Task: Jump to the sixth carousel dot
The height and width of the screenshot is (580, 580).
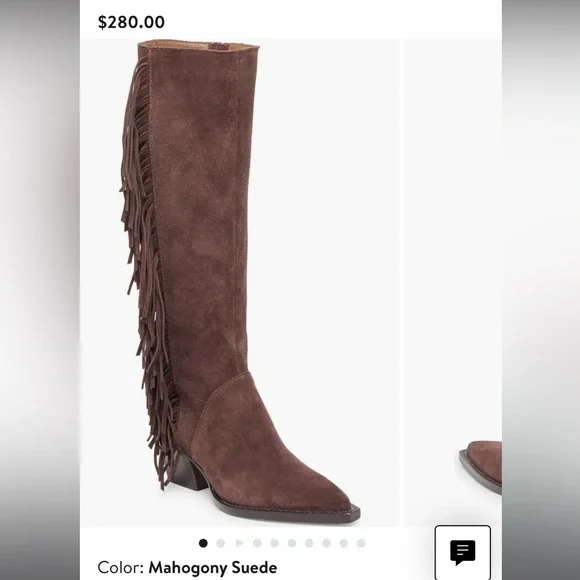Action: pos(292,543)
